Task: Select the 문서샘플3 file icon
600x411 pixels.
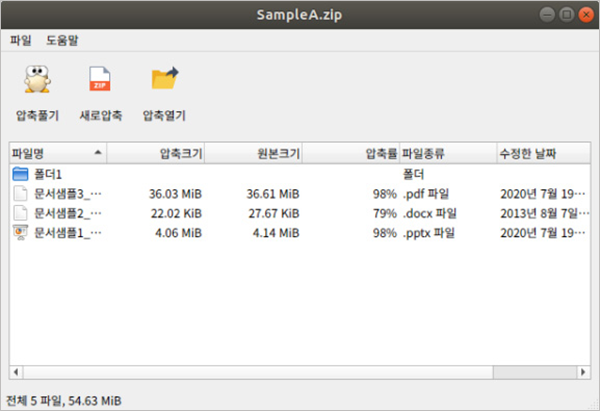Action: (x=20, y=194)
